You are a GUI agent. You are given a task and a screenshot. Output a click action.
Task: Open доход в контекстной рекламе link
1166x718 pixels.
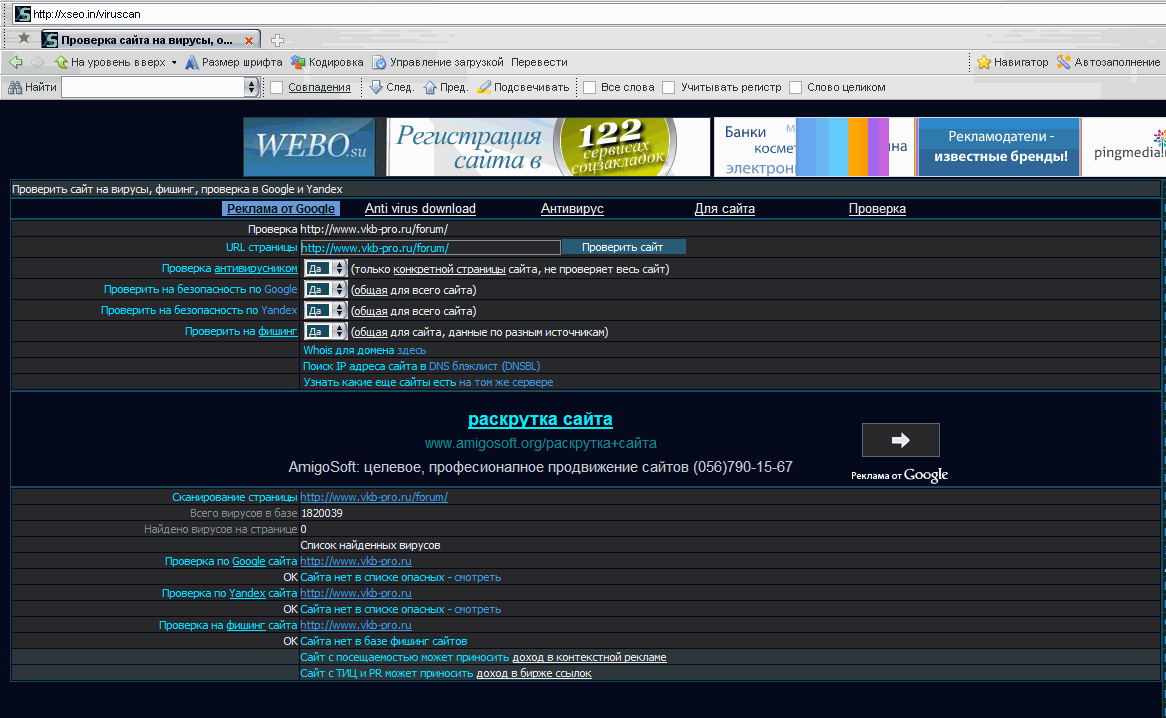(589, 657)
